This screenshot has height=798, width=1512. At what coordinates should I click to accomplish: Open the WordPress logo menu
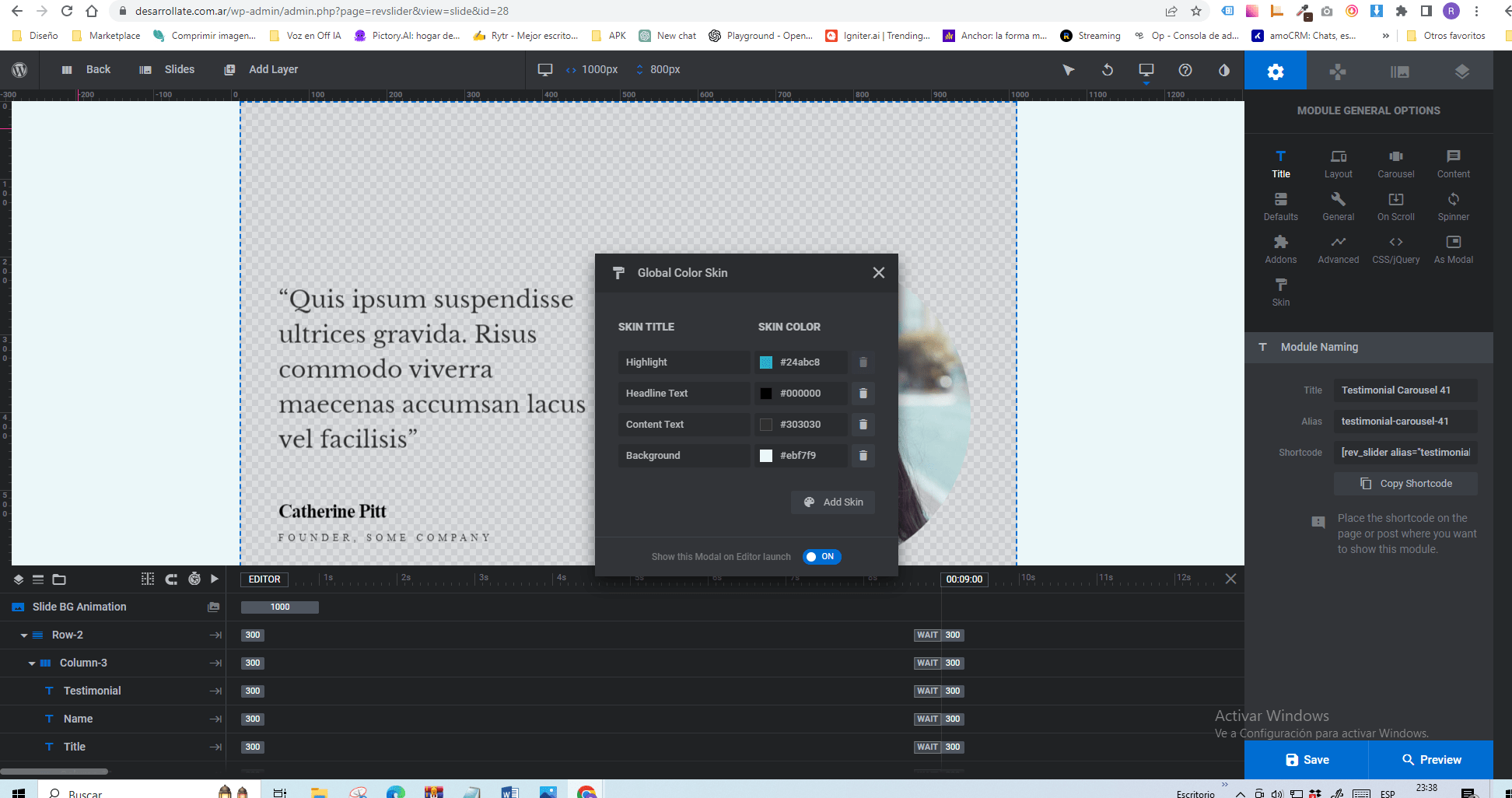coord(19,70)
